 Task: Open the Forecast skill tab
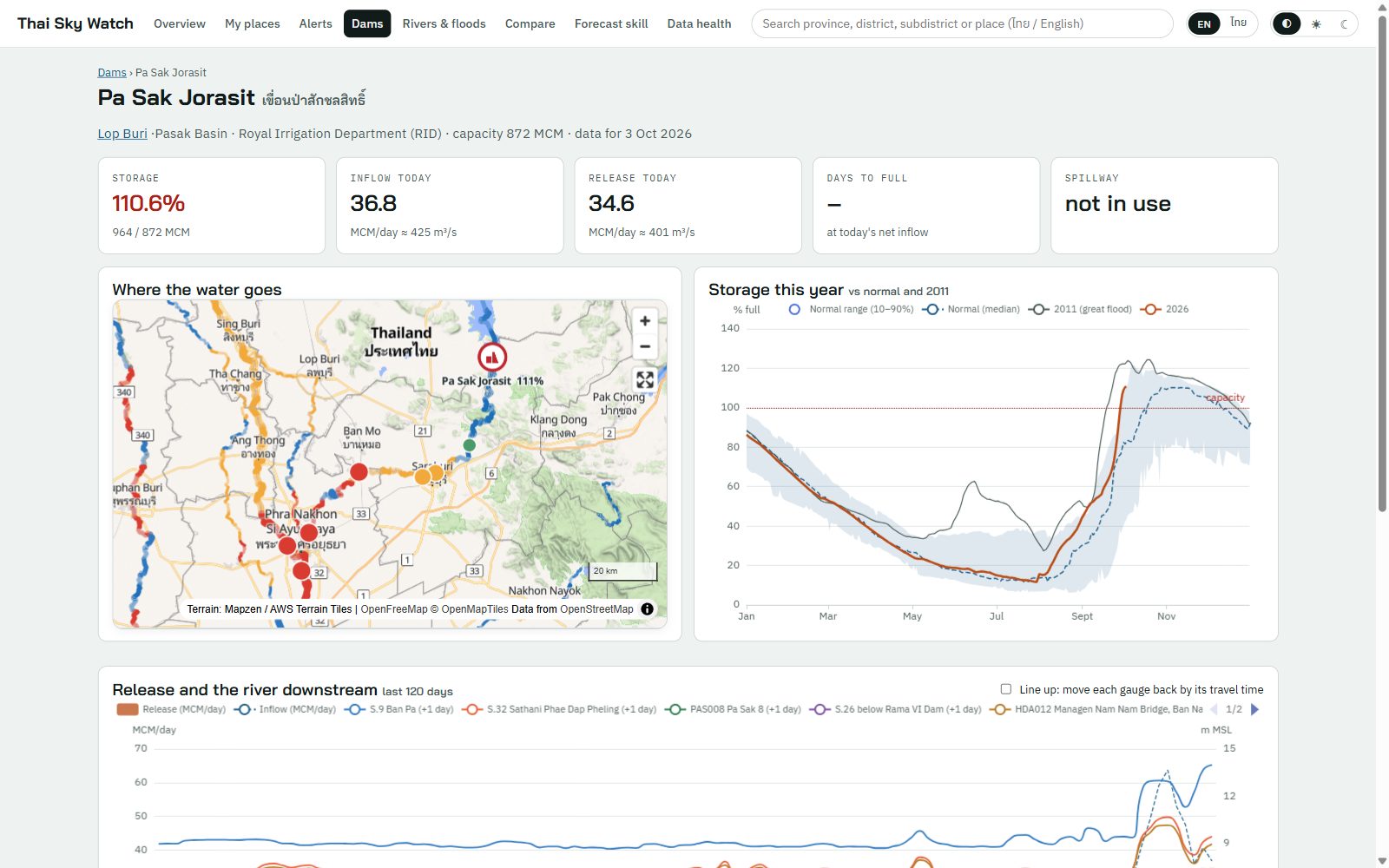coord(611,23)
